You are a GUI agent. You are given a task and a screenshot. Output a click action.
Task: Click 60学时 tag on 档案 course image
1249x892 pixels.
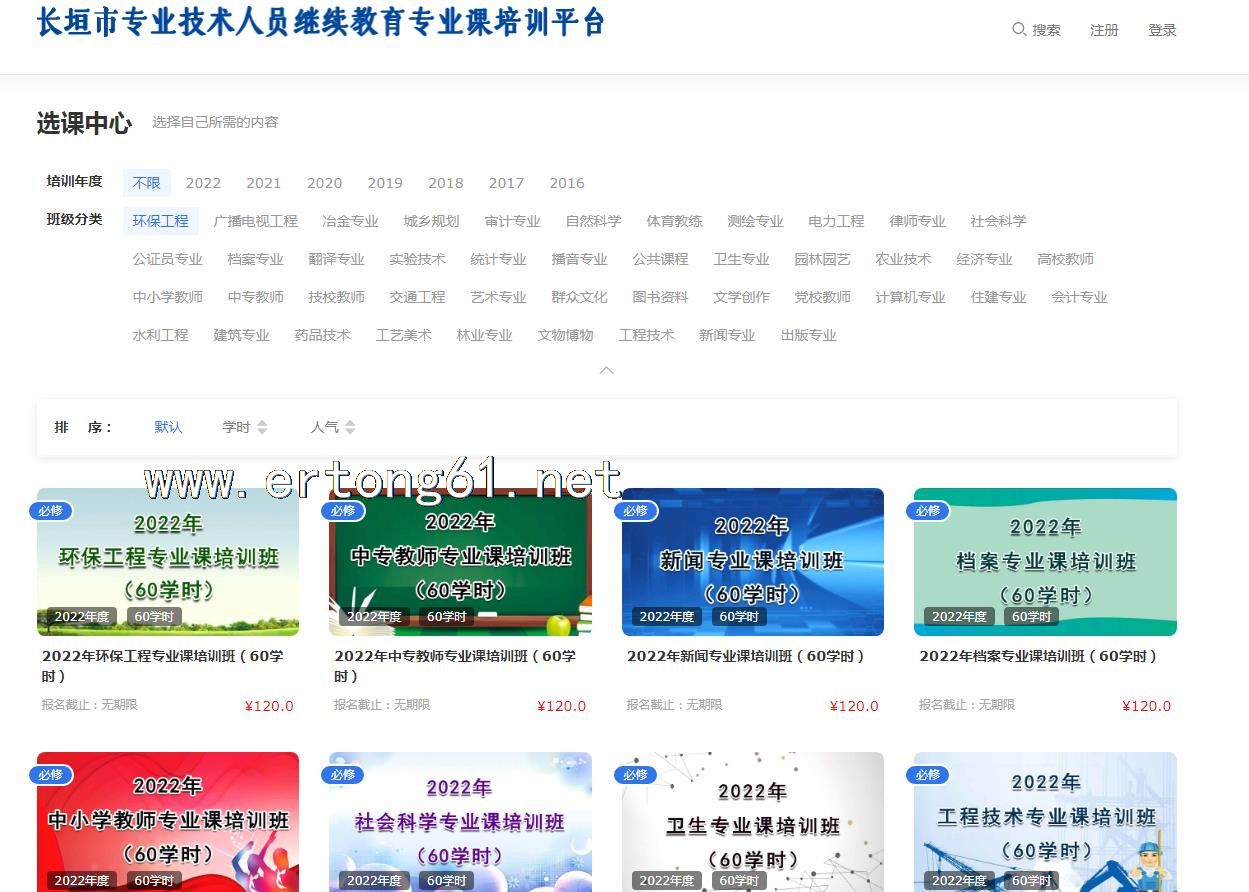[1031, 617]
